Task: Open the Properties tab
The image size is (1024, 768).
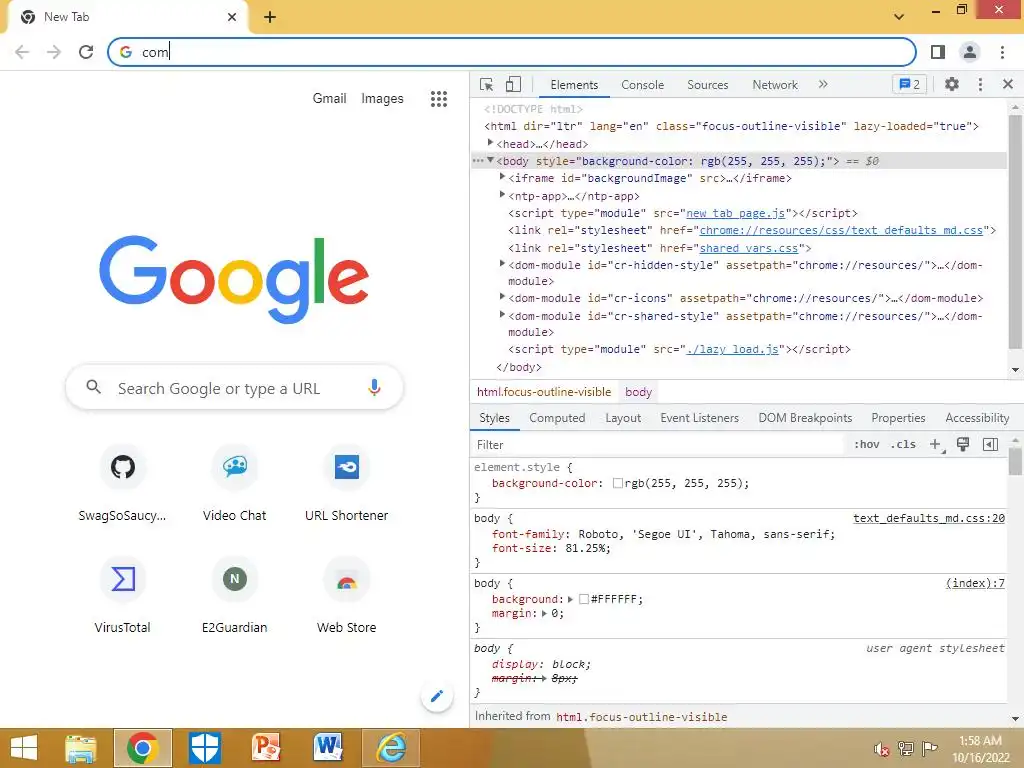Action: pos(898,418)
